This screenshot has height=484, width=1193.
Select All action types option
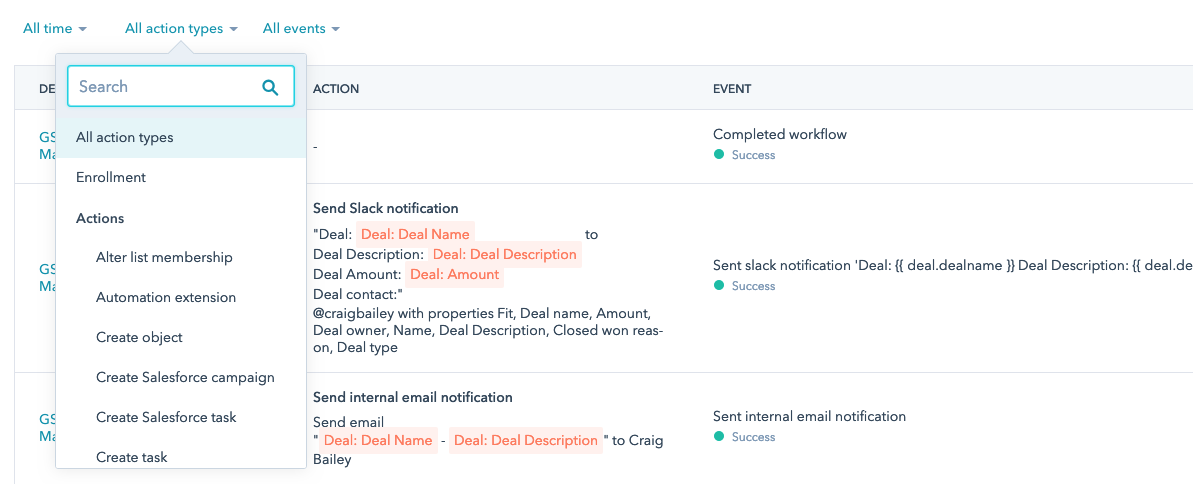pos(125,137)
